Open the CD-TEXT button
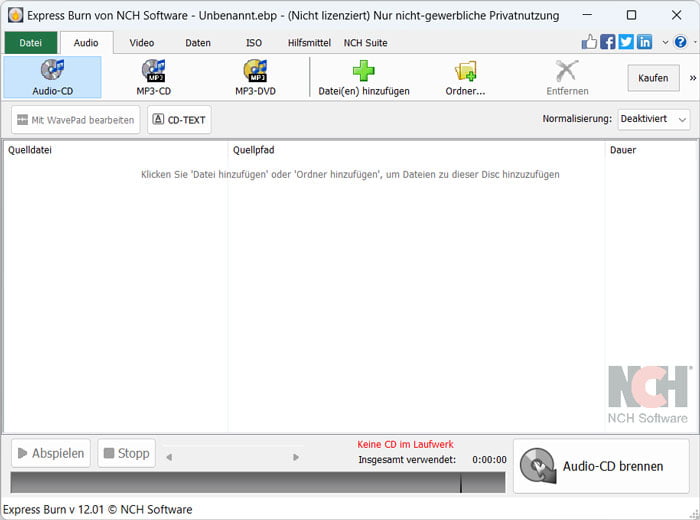 coord(179,120)
